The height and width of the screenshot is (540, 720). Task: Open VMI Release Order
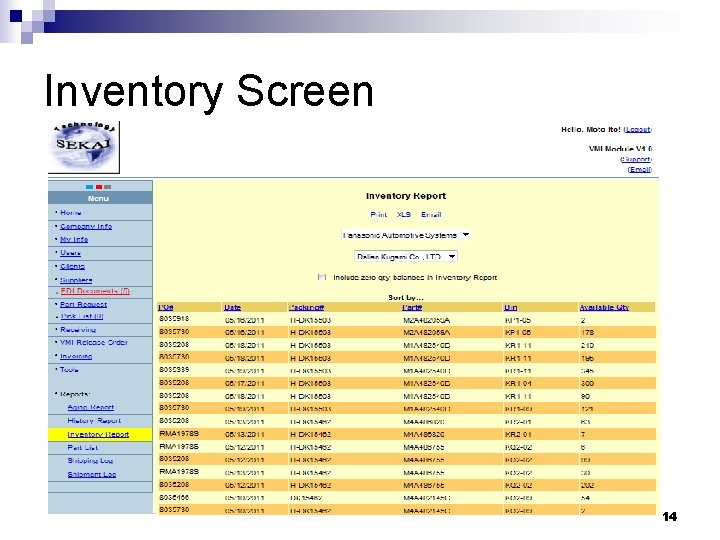[94, 343]
